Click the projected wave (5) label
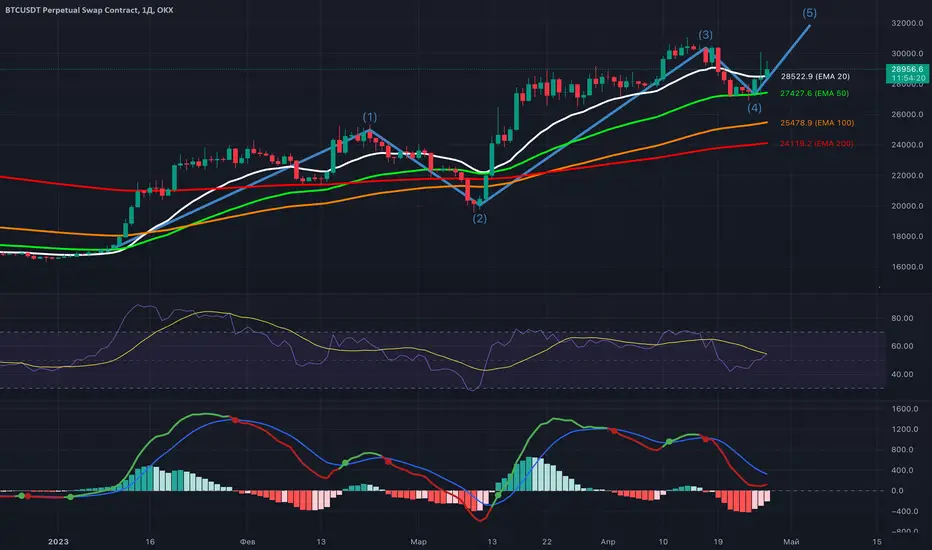932x550 pixels. click(810, 13)
